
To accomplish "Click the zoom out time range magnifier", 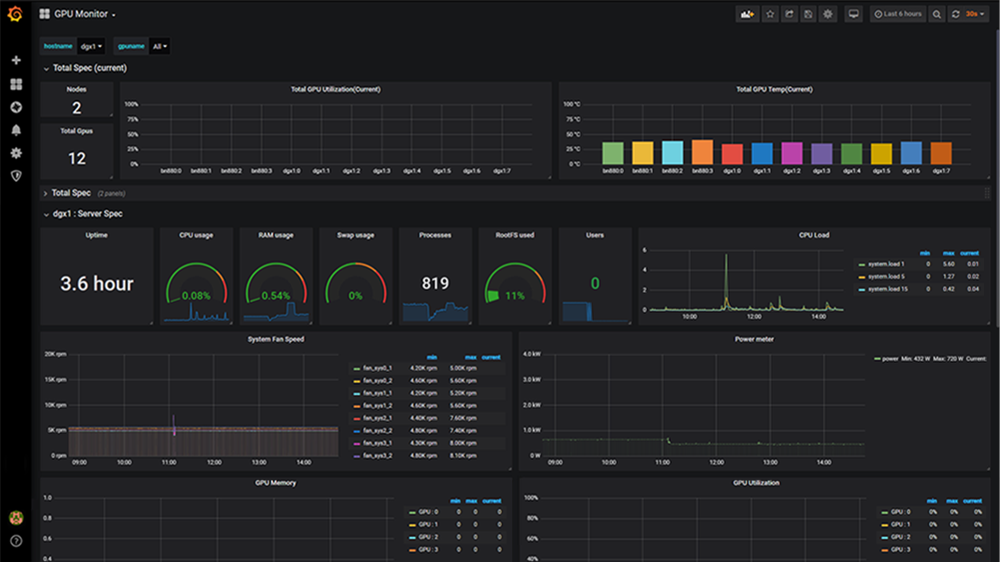I will click(936, 14).
